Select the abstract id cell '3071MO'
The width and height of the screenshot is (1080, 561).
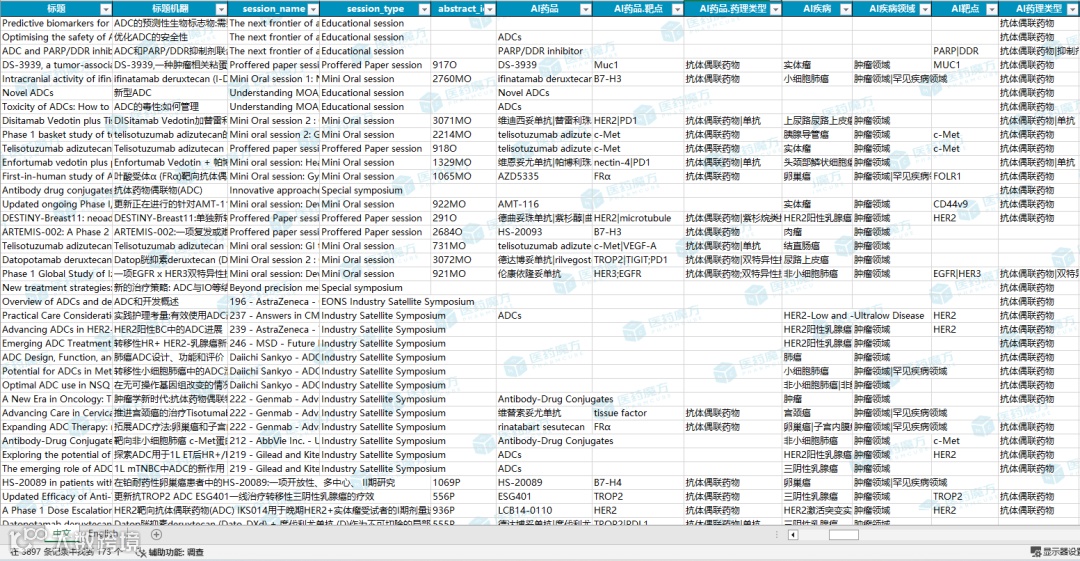(x=464, y=121)
